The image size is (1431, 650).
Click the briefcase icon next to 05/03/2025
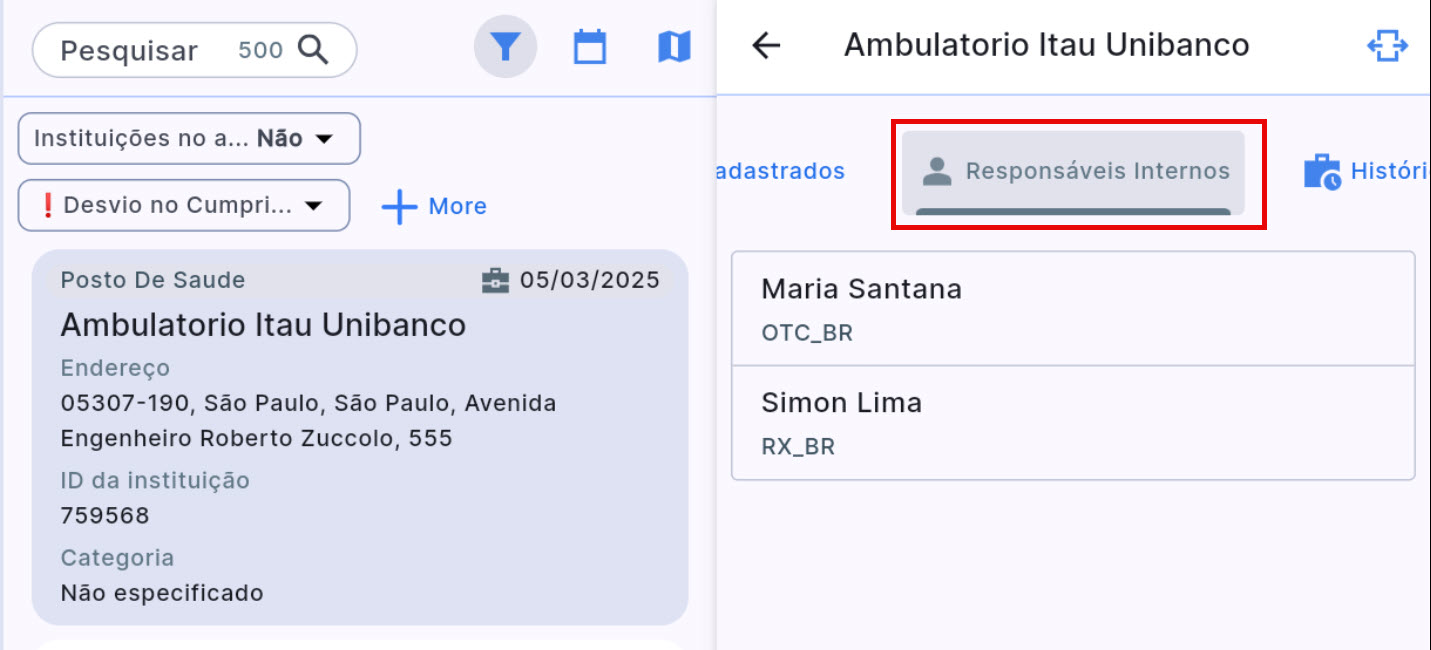pyautogui.click(x=495, y=281)
